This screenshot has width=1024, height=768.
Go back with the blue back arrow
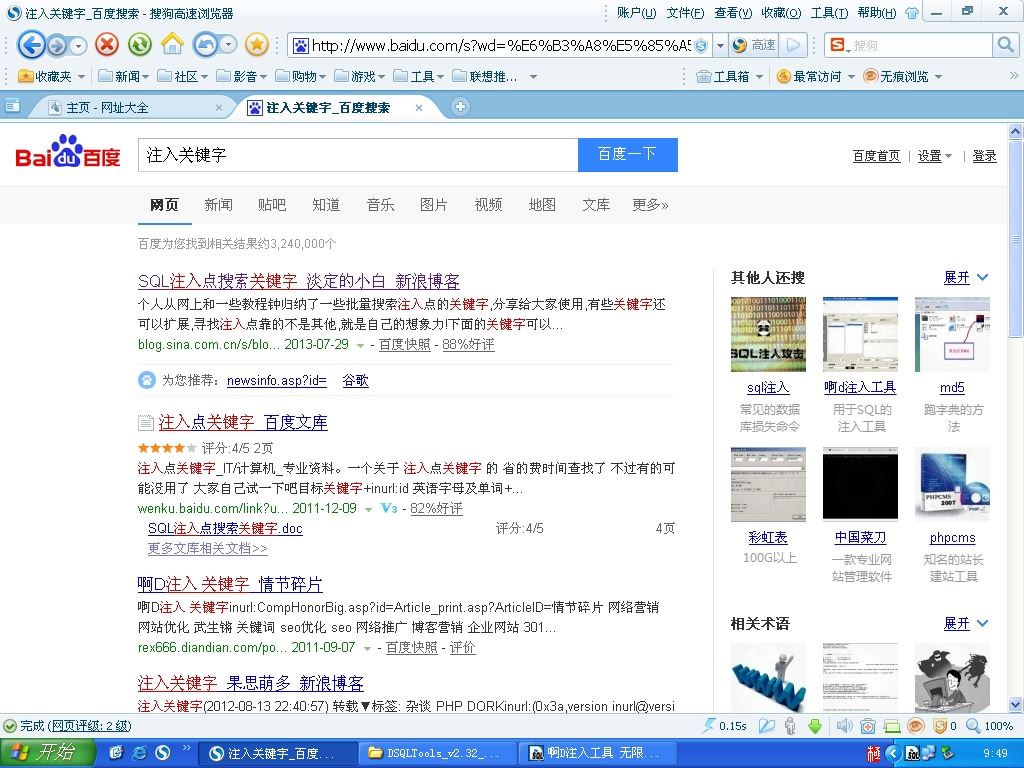(x=31, y=45)
